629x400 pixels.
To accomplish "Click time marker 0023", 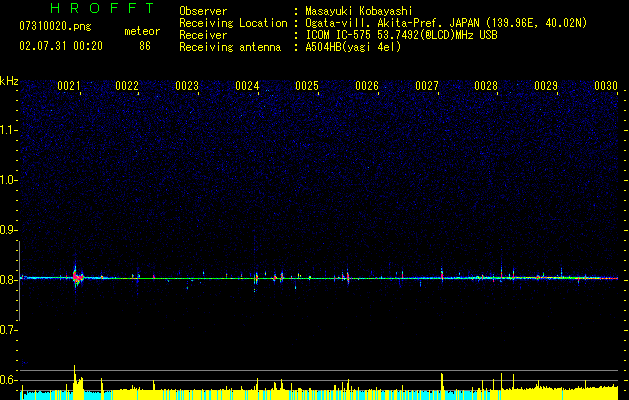I will click(187, 86).
